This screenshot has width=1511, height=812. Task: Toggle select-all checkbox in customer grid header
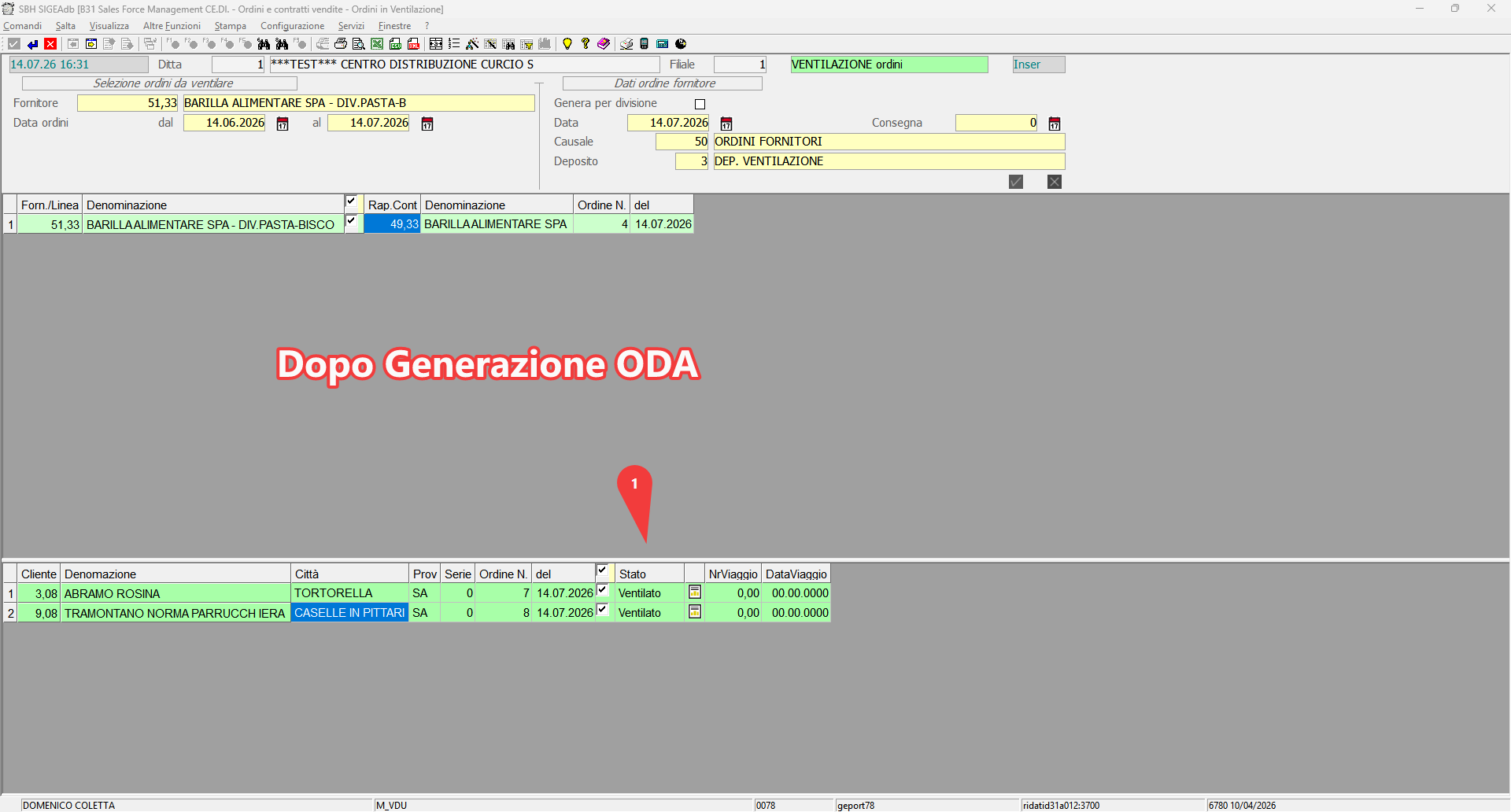pos(602,571)
